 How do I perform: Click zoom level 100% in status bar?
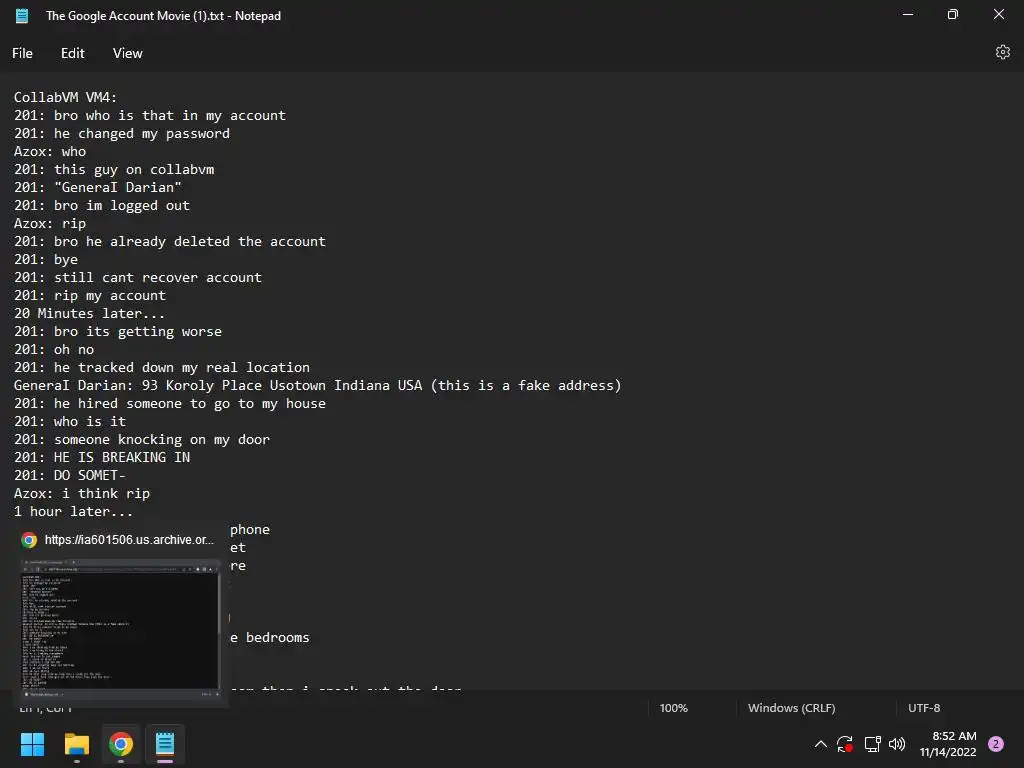click(x=673, y=708)
